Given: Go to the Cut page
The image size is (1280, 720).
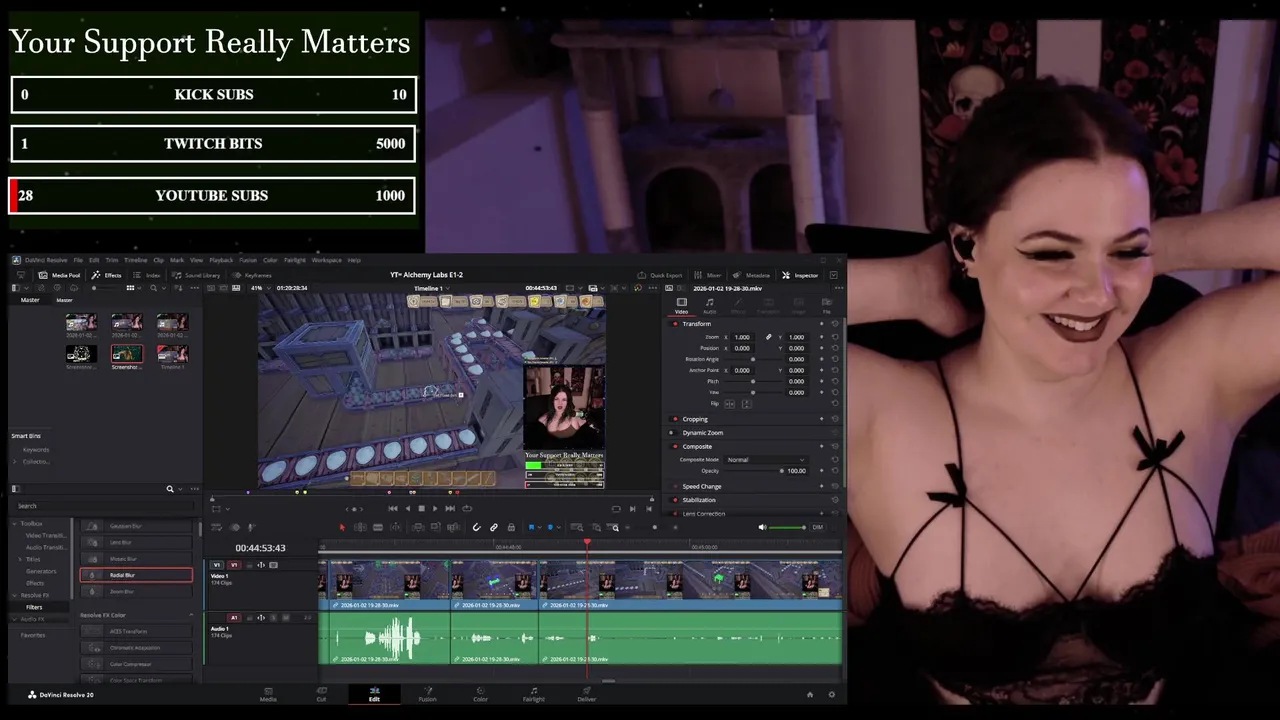Looking at the screenshot, I should pyautogui.click(x=321, y=694).
